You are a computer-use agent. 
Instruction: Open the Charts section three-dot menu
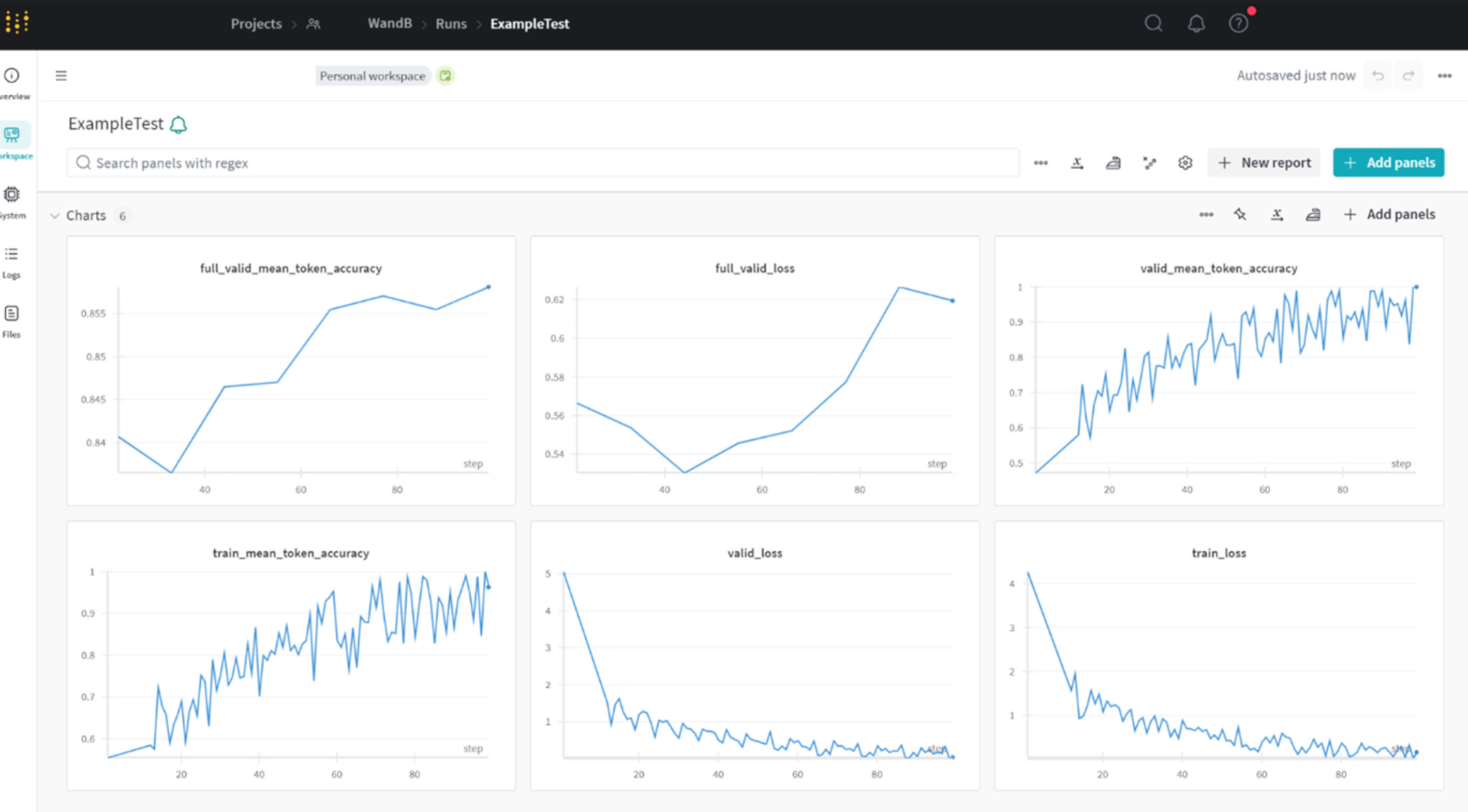pyautogui.click(x=1206, y=215)
